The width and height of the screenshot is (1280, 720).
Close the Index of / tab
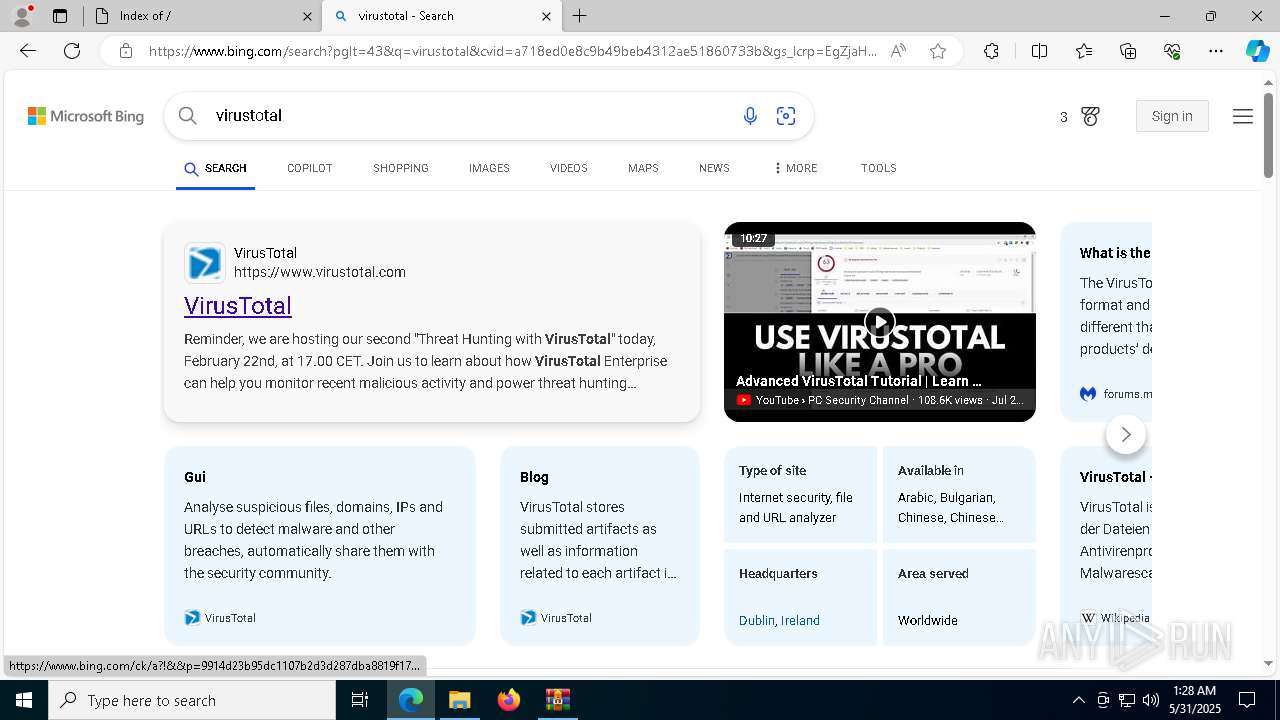(x=307, y=16)
